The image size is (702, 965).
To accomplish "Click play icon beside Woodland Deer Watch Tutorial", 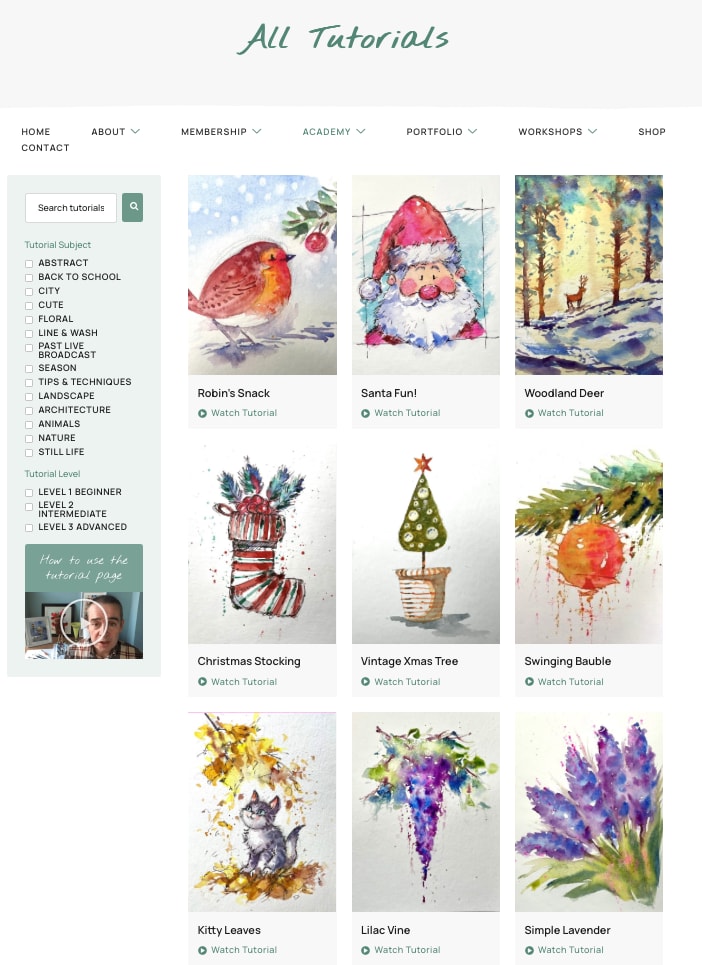I will (x=529, y=414).
